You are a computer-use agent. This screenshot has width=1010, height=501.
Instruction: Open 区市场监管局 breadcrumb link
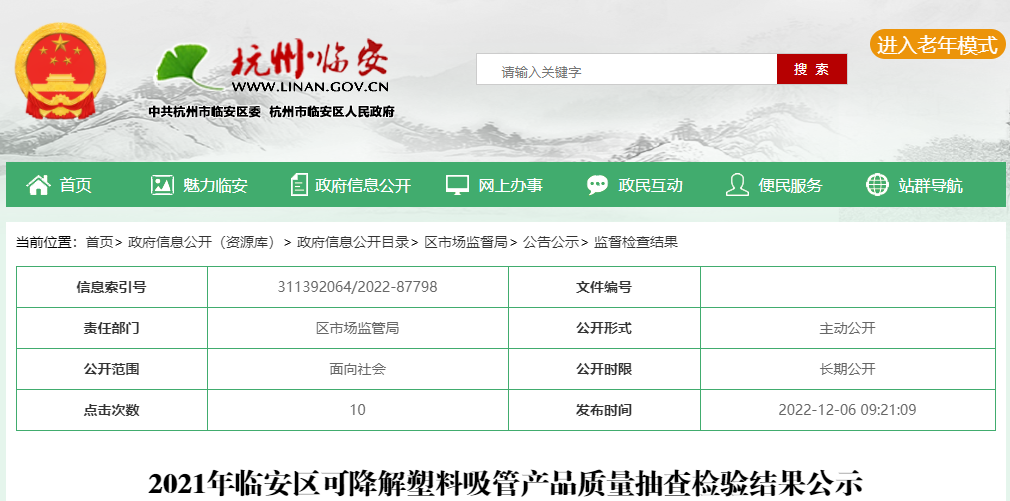coord(466,242)
